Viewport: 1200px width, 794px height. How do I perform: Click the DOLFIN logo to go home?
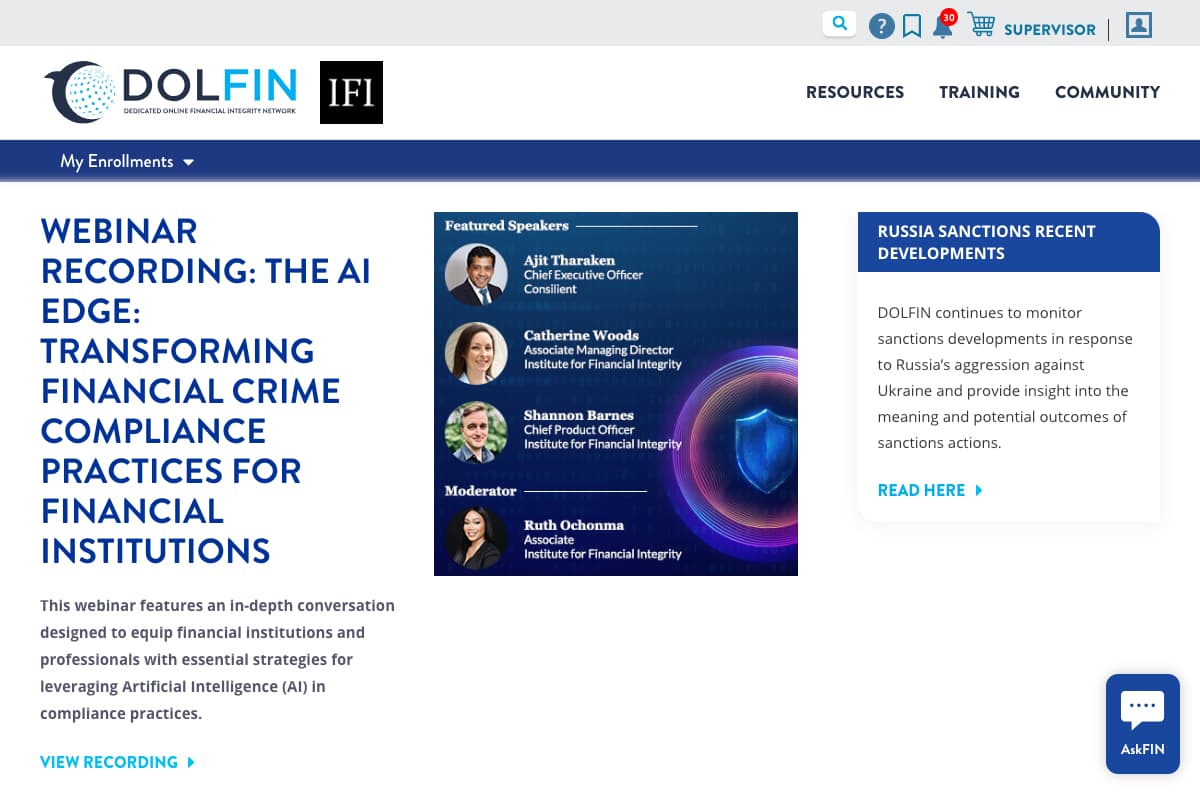tap(170, 91)
